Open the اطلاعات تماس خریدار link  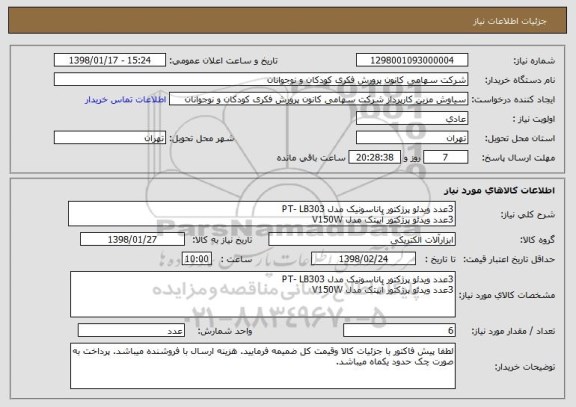click(126, 100)
